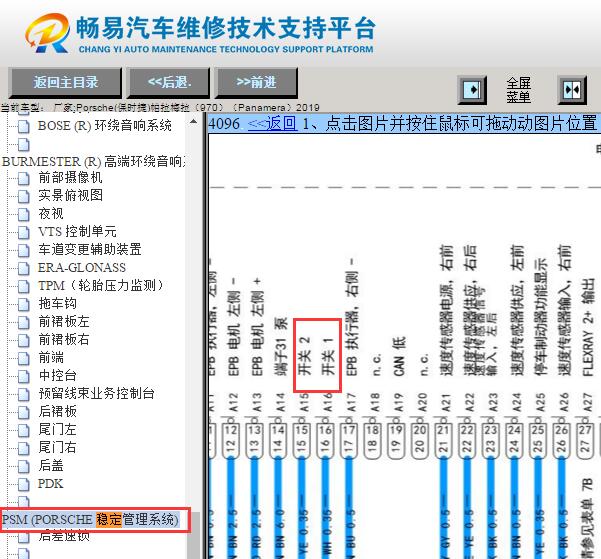Click the document icon beside TPM
Screen dimensions: 601x559
[23, 286]
